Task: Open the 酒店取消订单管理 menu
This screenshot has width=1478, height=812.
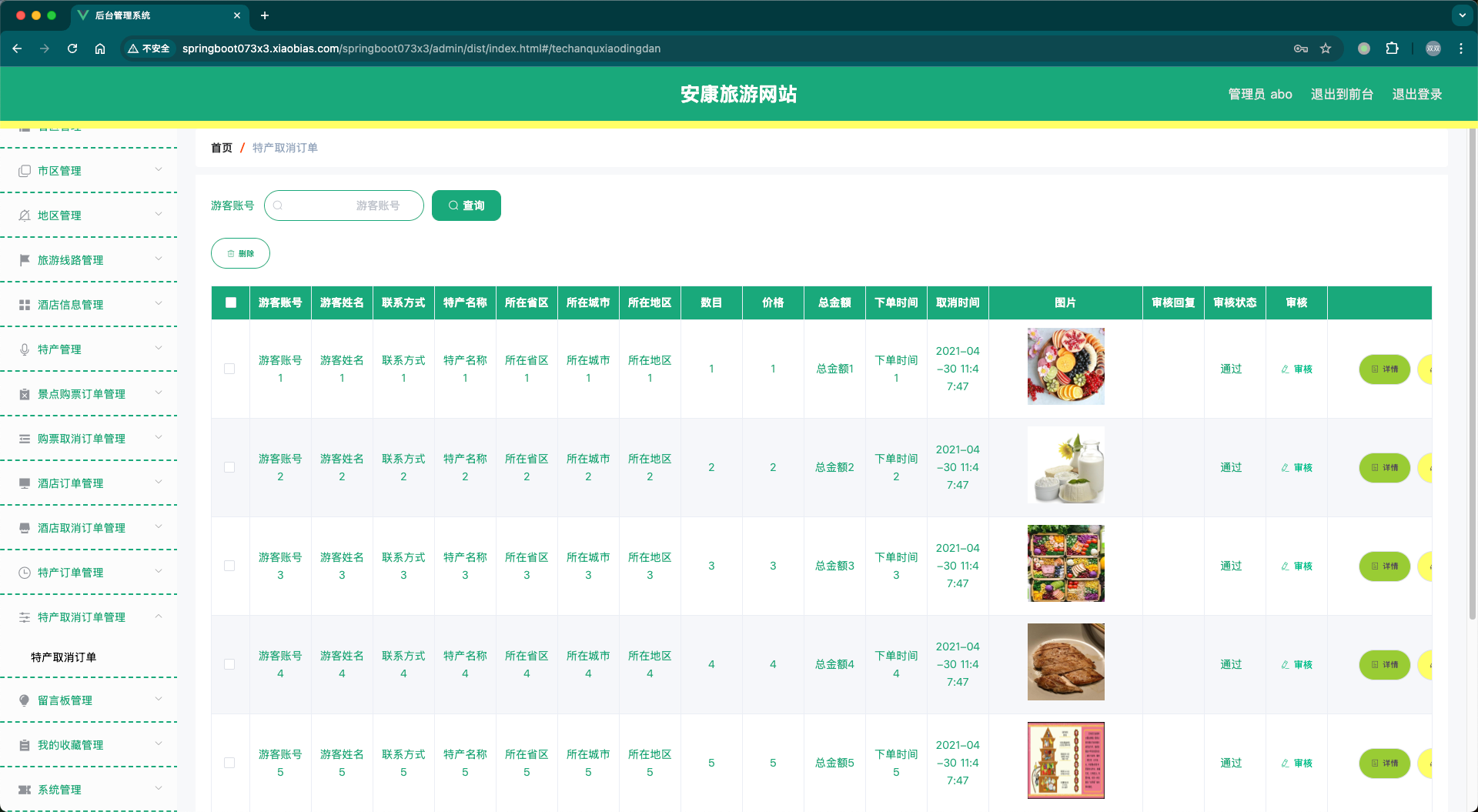Action: (x=89, y=528)
